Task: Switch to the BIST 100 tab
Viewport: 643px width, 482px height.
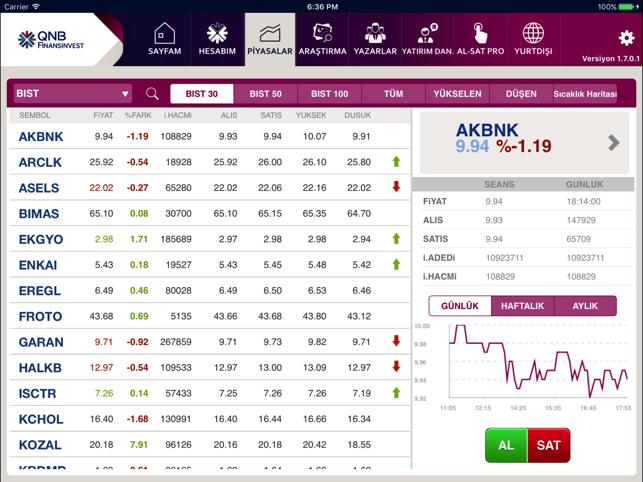Action: tap(329, 94)
